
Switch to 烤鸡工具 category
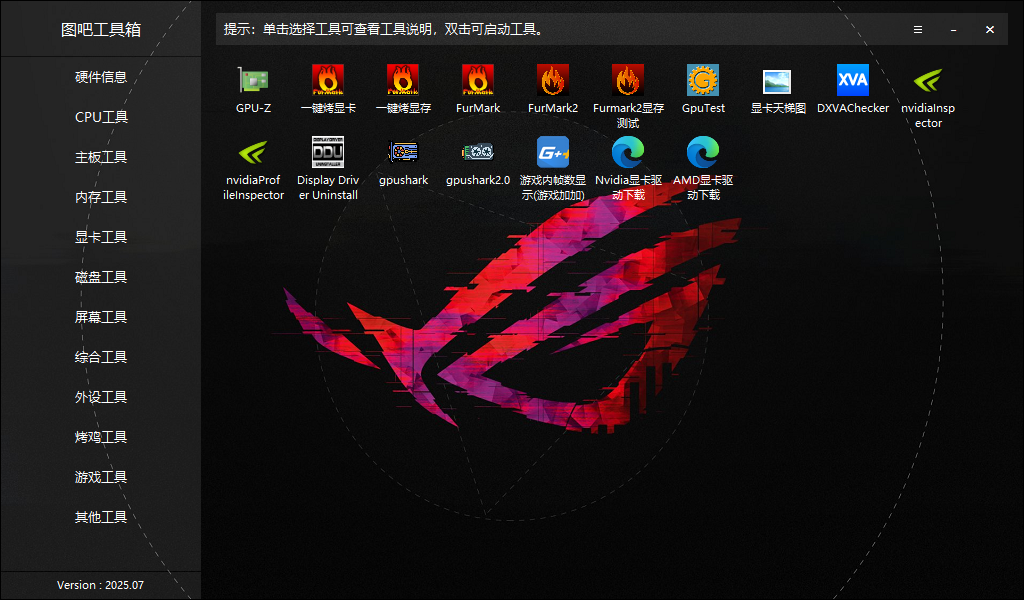(101, 437)
